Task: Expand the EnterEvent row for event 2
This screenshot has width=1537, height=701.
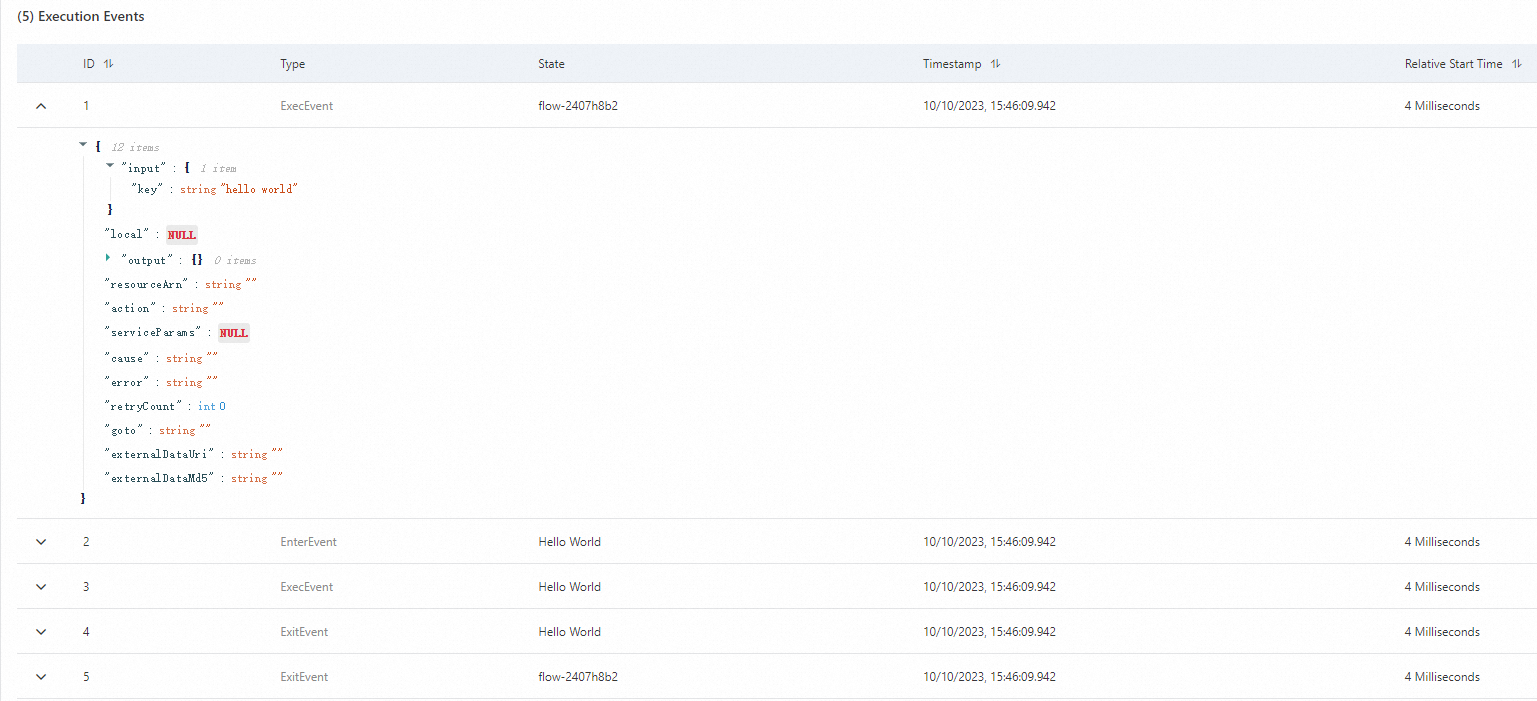Action: (40, 541)
